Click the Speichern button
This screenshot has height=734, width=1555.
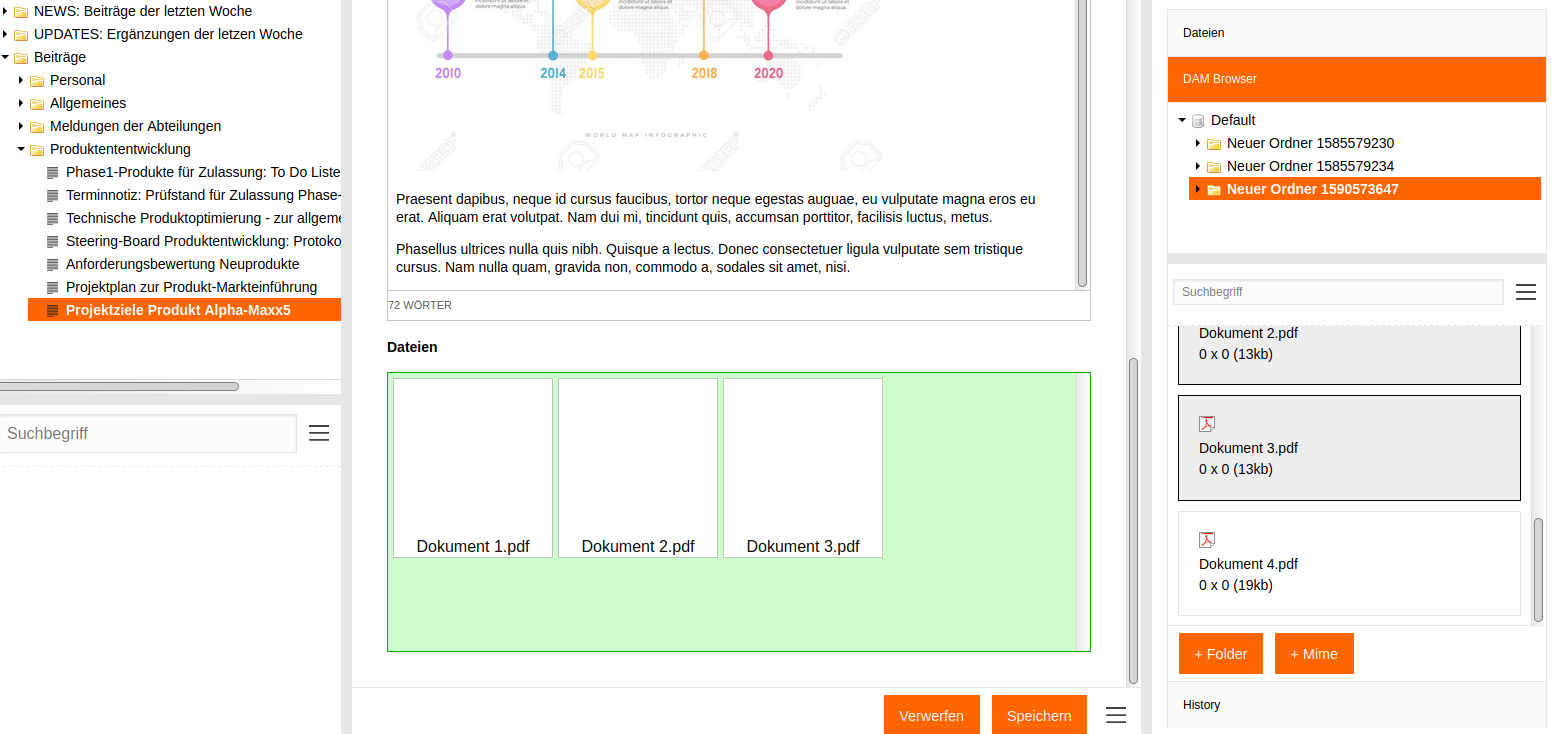pyautogui.click(x=1038, y=715)
